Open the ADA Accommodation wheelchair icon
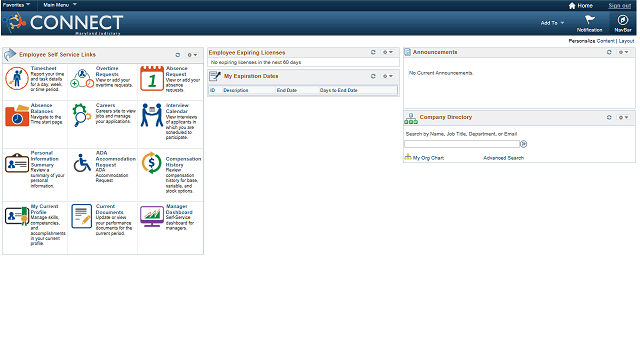Viewport: 640px width, 360px height. pos(82,162)
